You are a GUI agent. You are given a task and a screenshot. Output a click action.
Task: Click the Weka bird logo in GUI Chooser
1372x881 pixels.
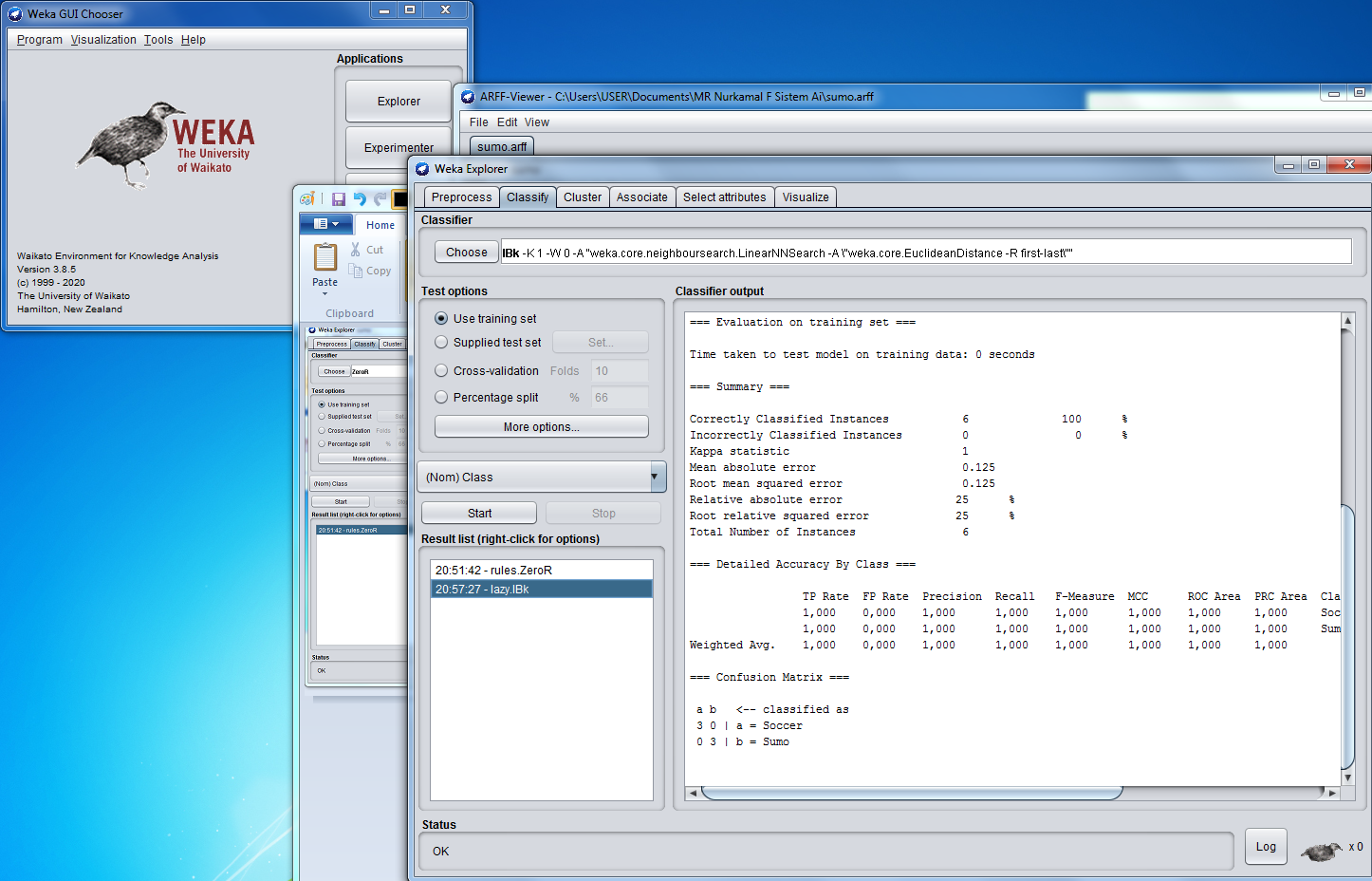click(x=132, y=144)
